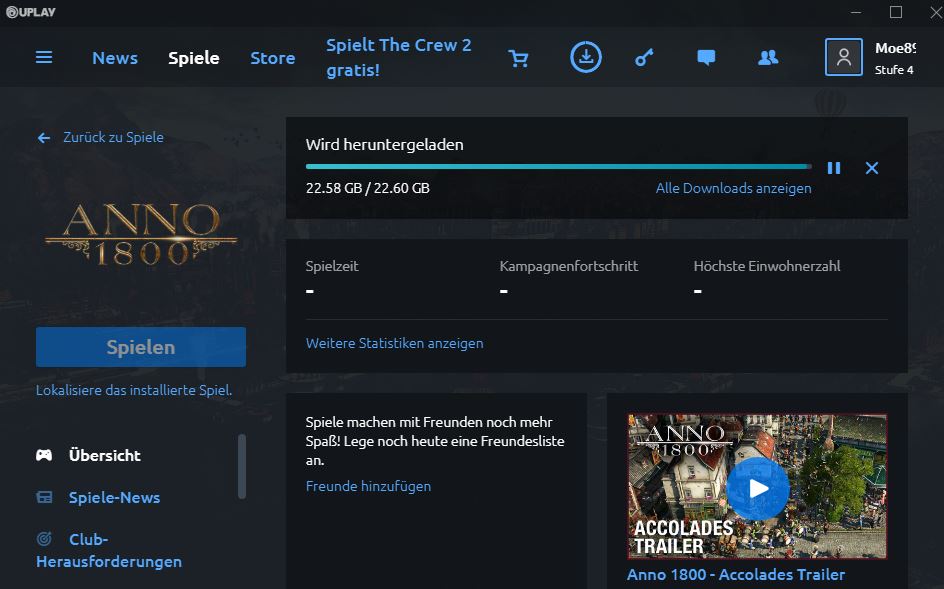The width and height of the screenshot is (944, 589).
Task: Click the Spielzeit statistic
Action: (332, 266)
